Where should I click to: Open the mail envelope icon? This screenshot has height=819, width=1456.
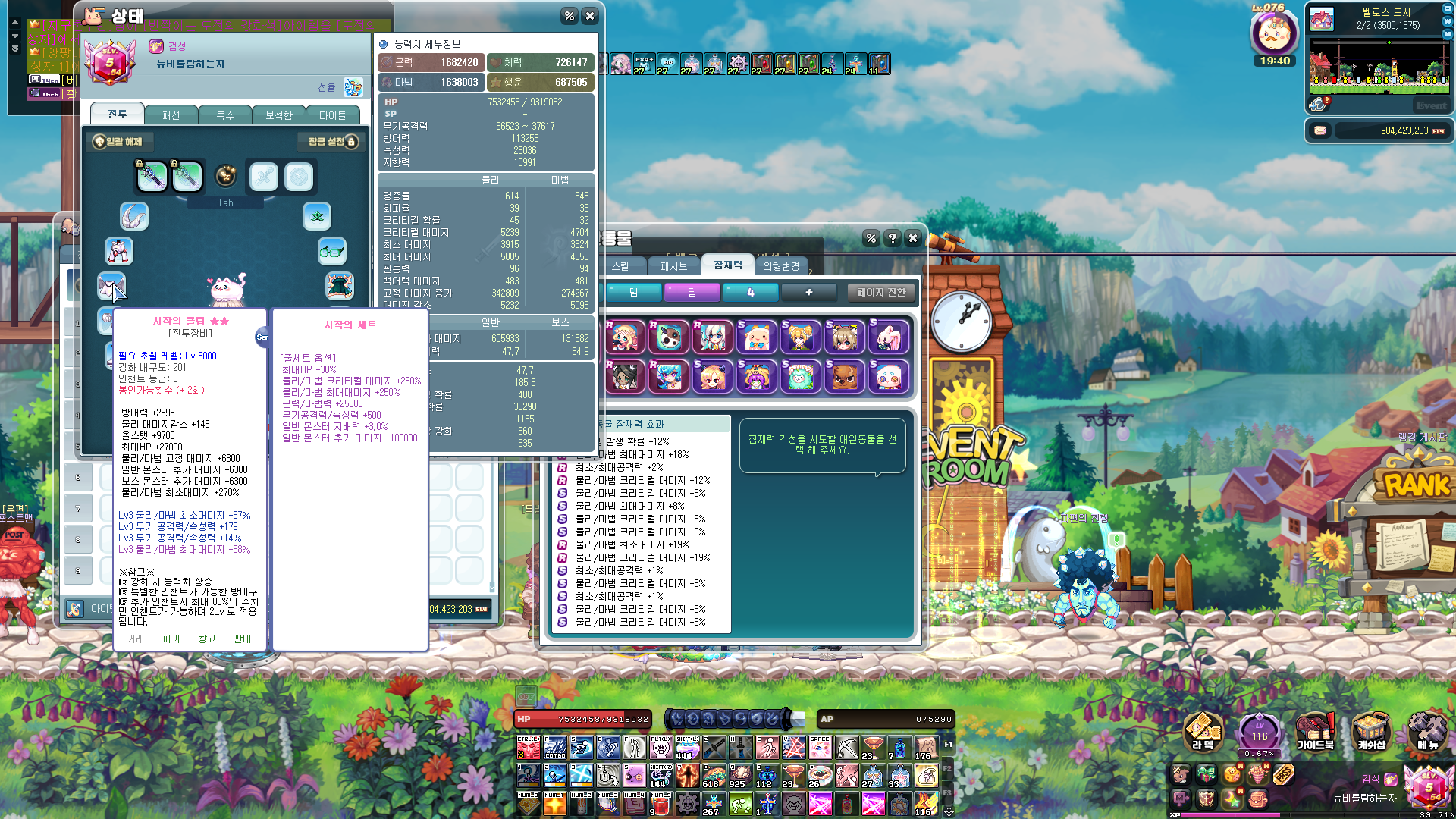coord(1320,130)
